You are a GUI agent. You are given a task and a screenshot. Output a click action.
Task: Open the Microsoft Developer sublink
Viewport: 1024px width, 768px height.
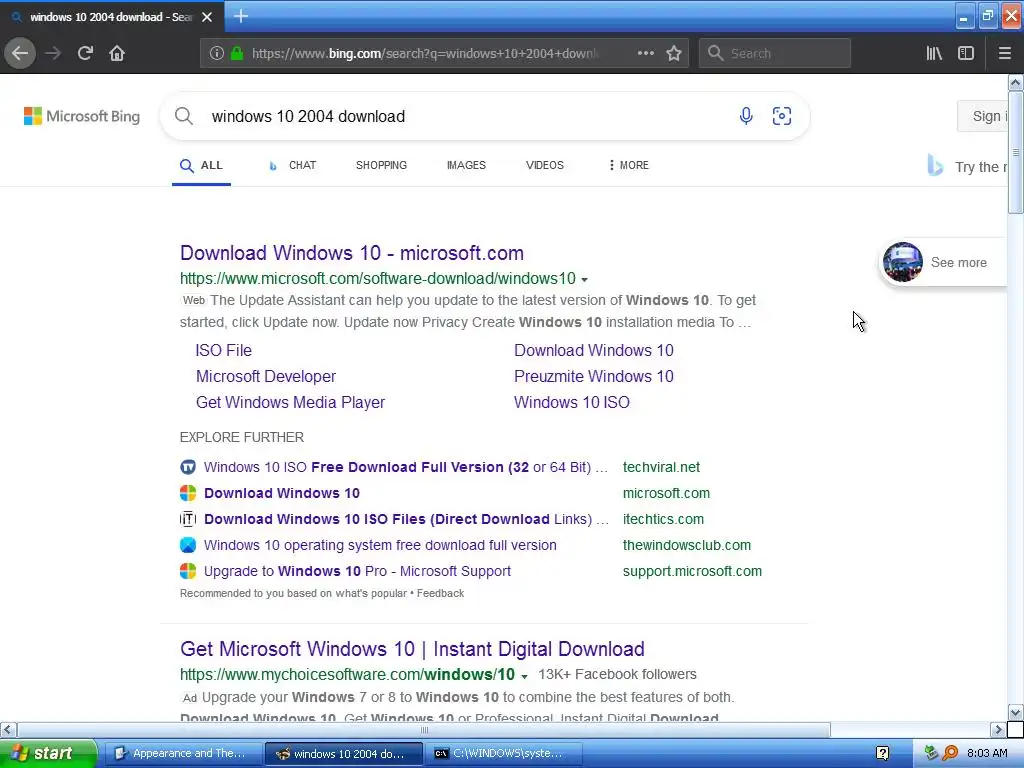[x=266, y=376]
